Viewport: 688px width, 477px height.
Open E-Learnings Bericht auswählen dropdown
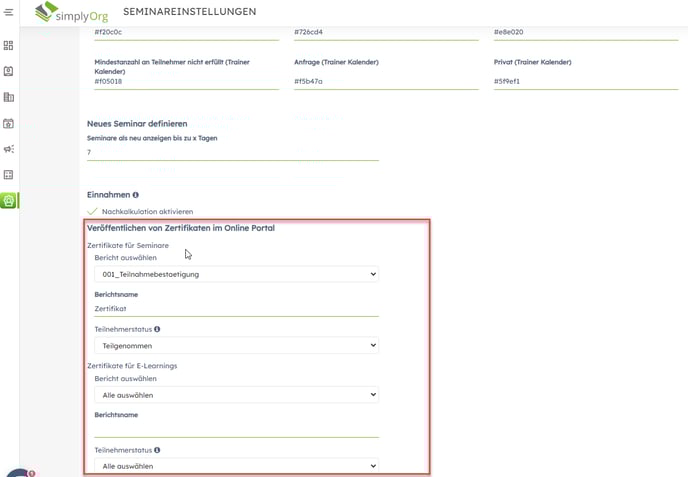pyautogui.click(x=236, y=395)
